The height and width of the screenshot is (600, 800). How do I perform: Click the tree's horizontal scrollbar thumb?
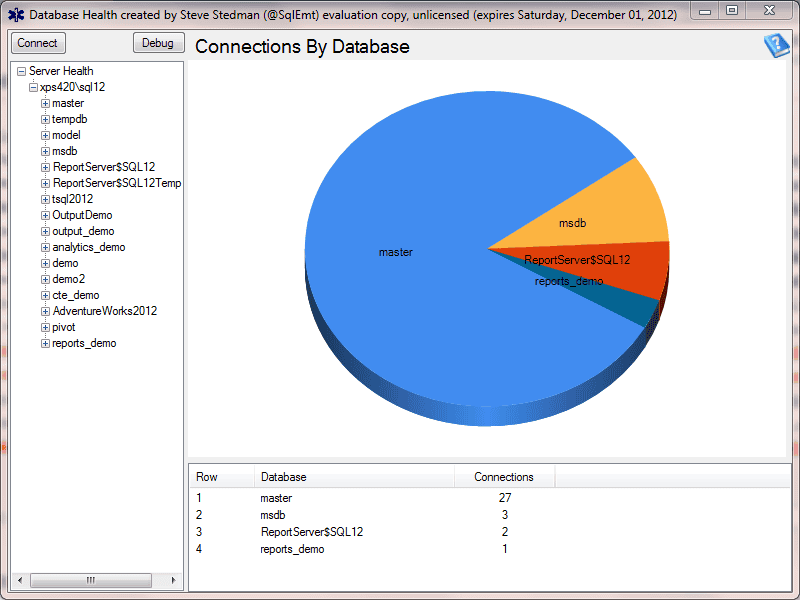(x=91, y=580)
